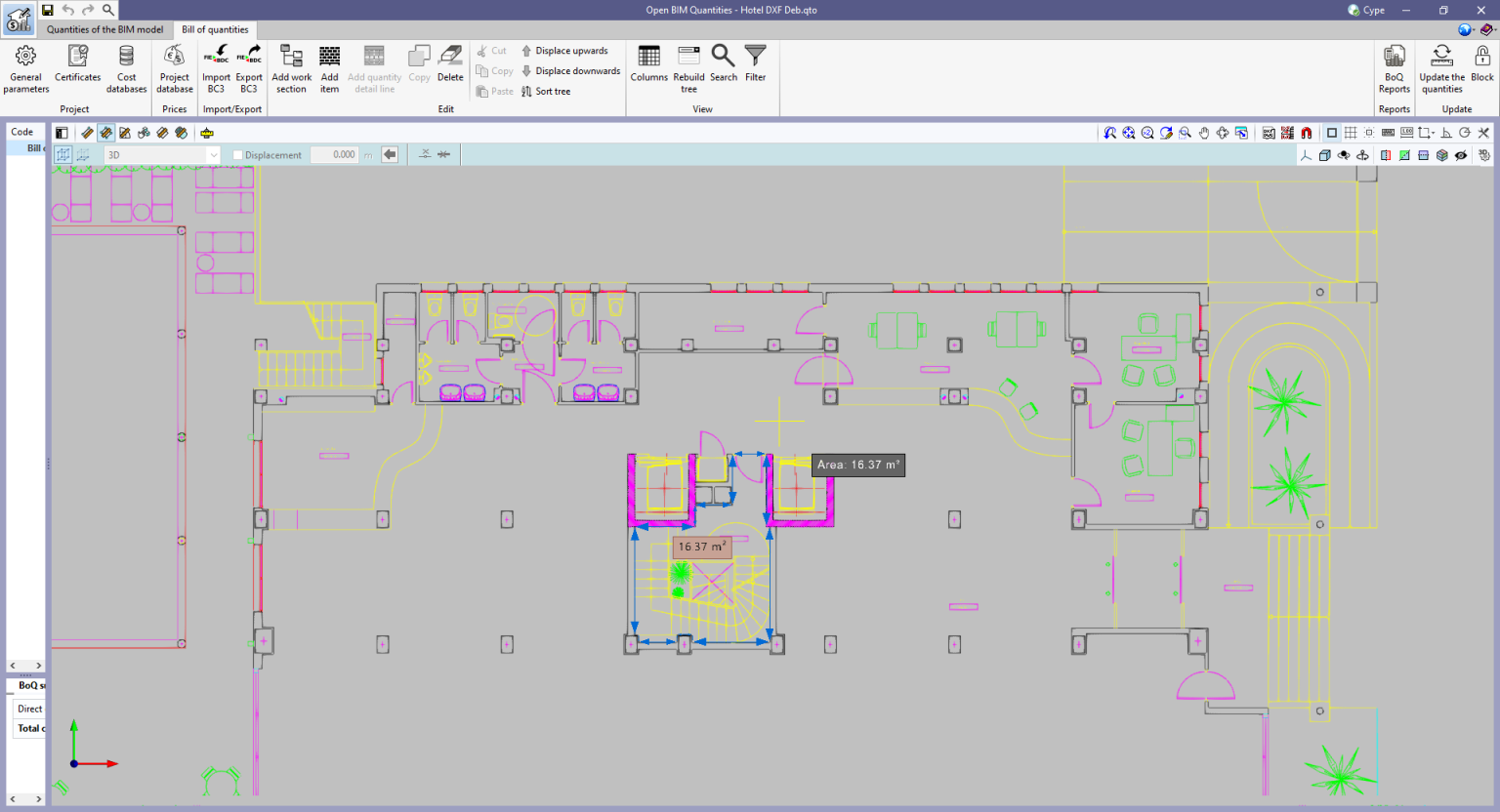Redo the last action
The height and width of the screenshot is (812, 1500).
(x=88, y=10)
